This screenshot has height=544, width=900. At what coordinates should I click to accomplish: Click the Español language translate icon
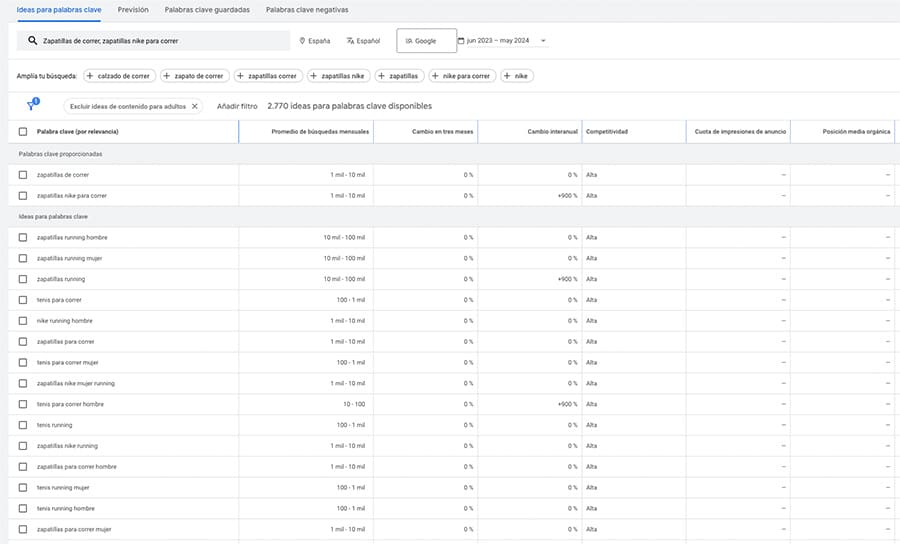tap(350, 41)
